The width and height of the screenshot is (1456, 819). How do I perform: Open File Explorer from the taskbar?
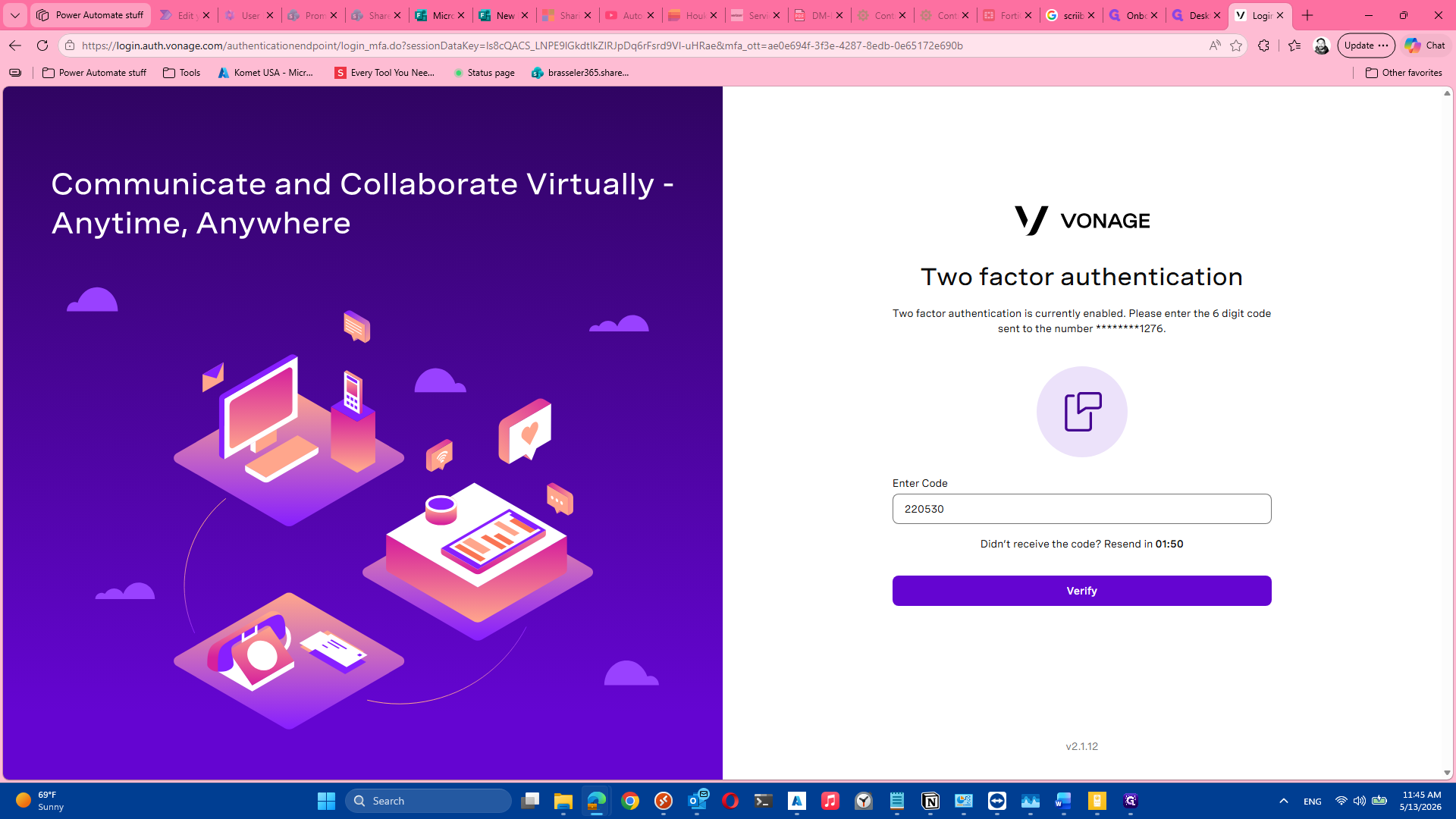click(x=563, y=801)
